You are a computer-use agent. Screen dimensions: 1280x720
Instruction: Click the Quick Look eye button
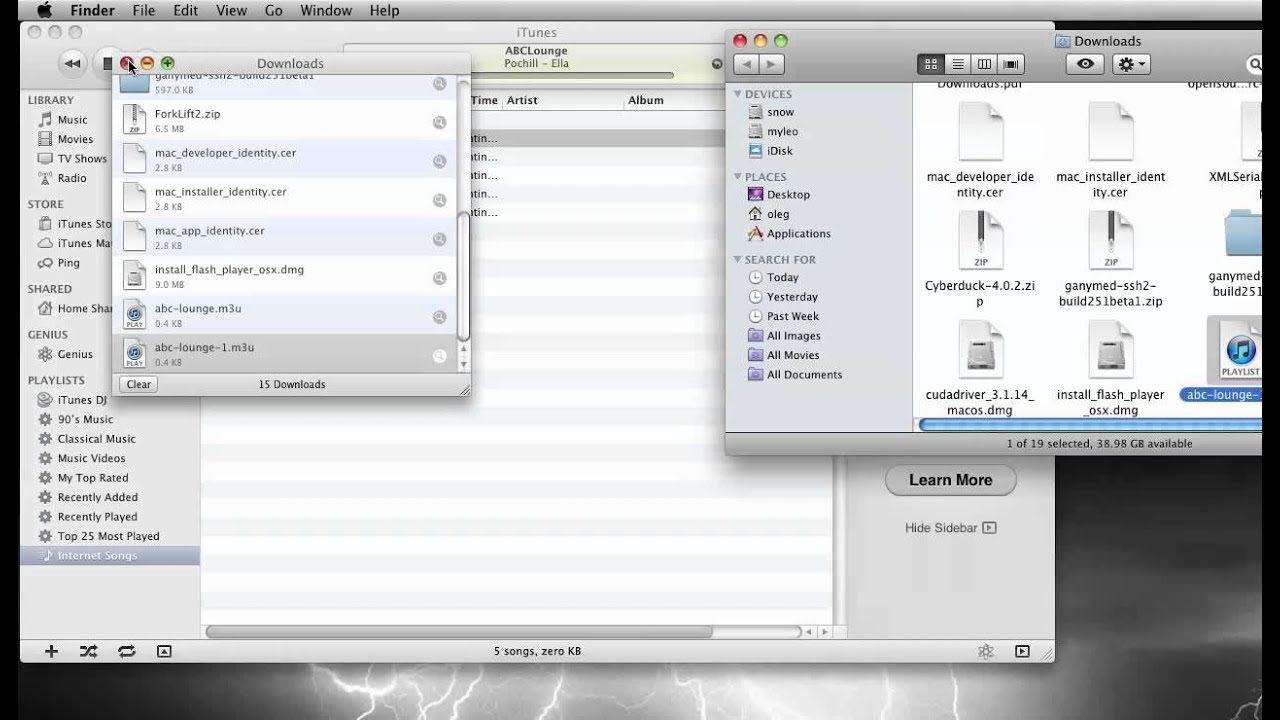click(x=1085, y=64)
